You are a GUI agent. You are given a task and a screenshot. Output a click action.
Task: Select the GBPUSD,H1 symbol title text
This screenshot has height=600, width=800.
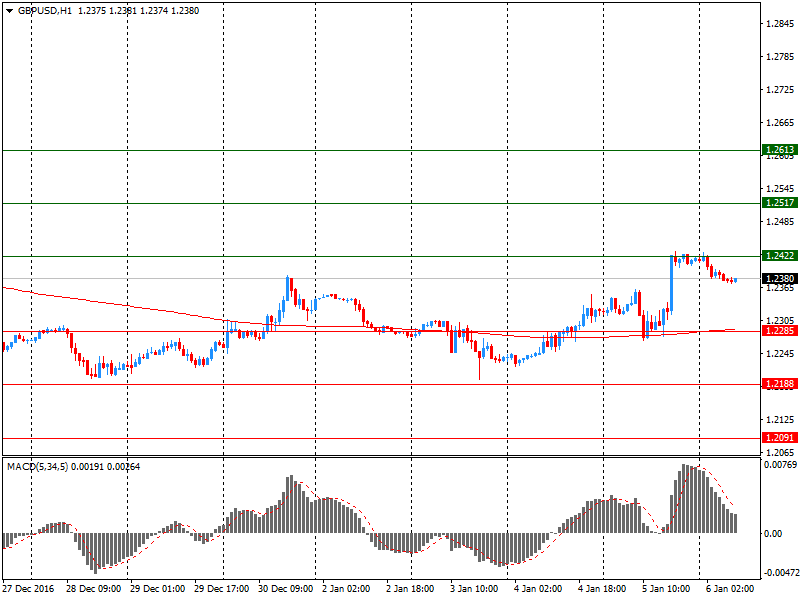[45, 11]
